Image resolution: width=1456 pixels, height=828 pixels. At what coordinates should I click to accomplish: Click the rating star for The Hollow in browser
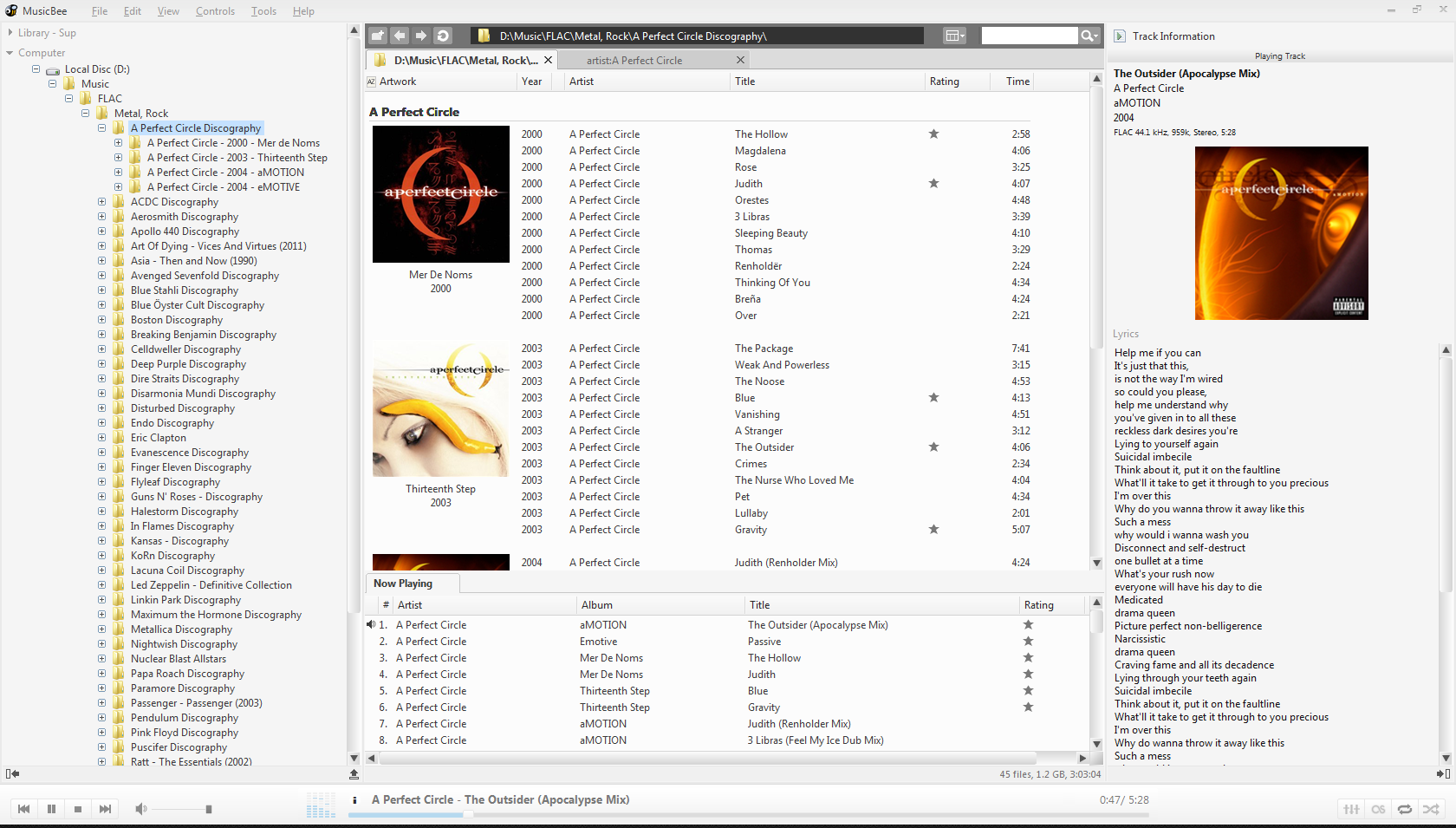pos(933,134)
